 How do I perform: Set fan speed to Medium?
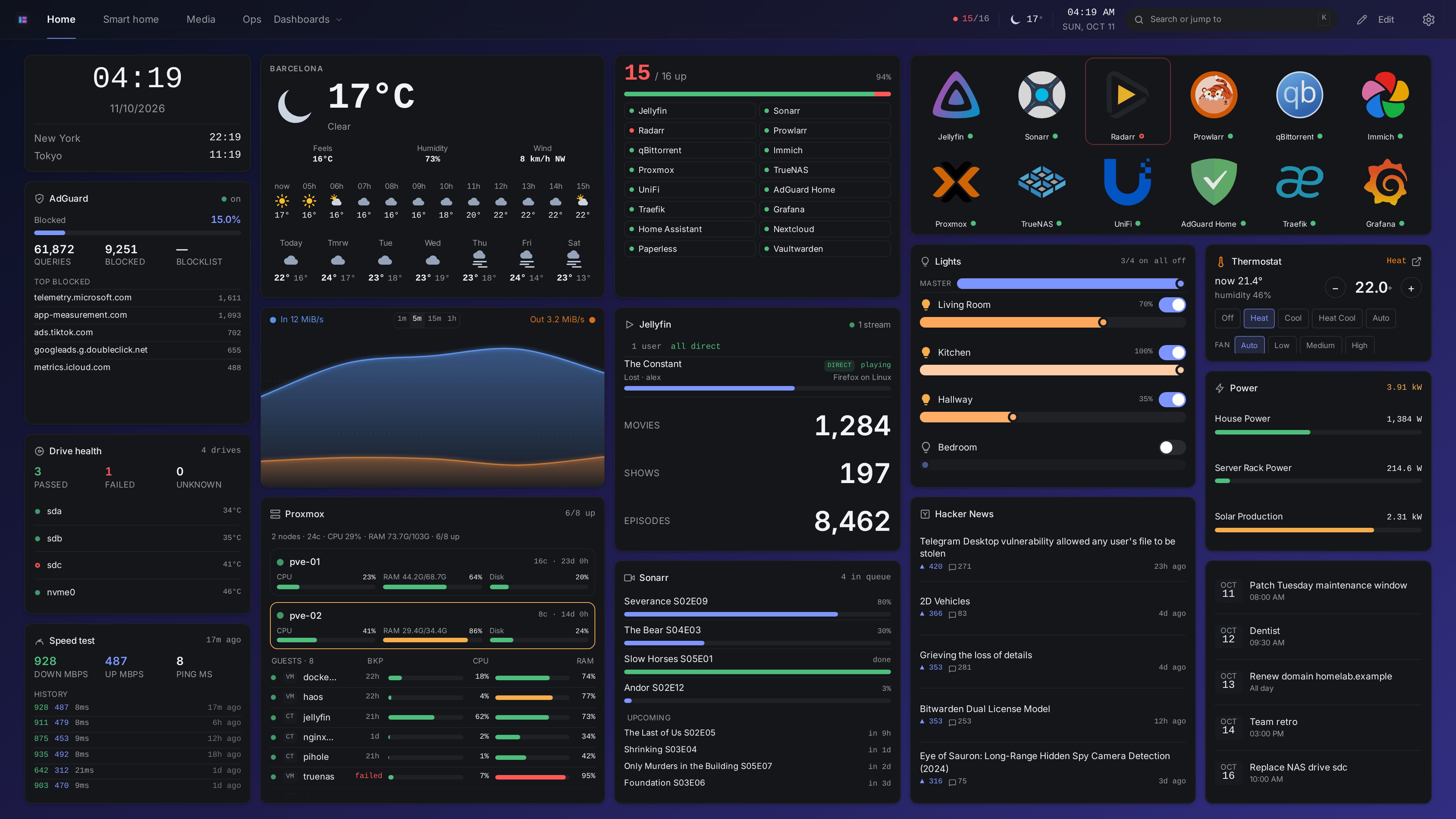click(1320, 345)
